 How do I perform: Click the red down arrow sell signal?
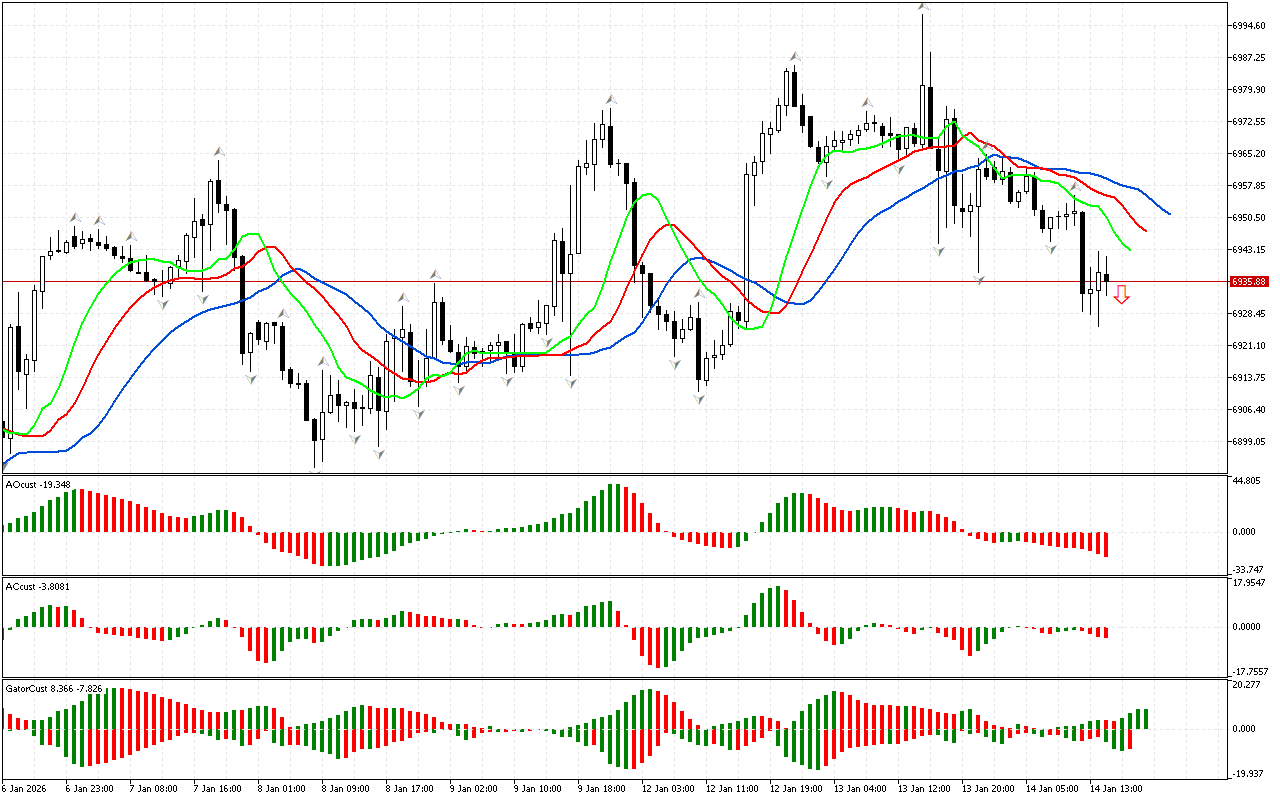click(1121, 294)
